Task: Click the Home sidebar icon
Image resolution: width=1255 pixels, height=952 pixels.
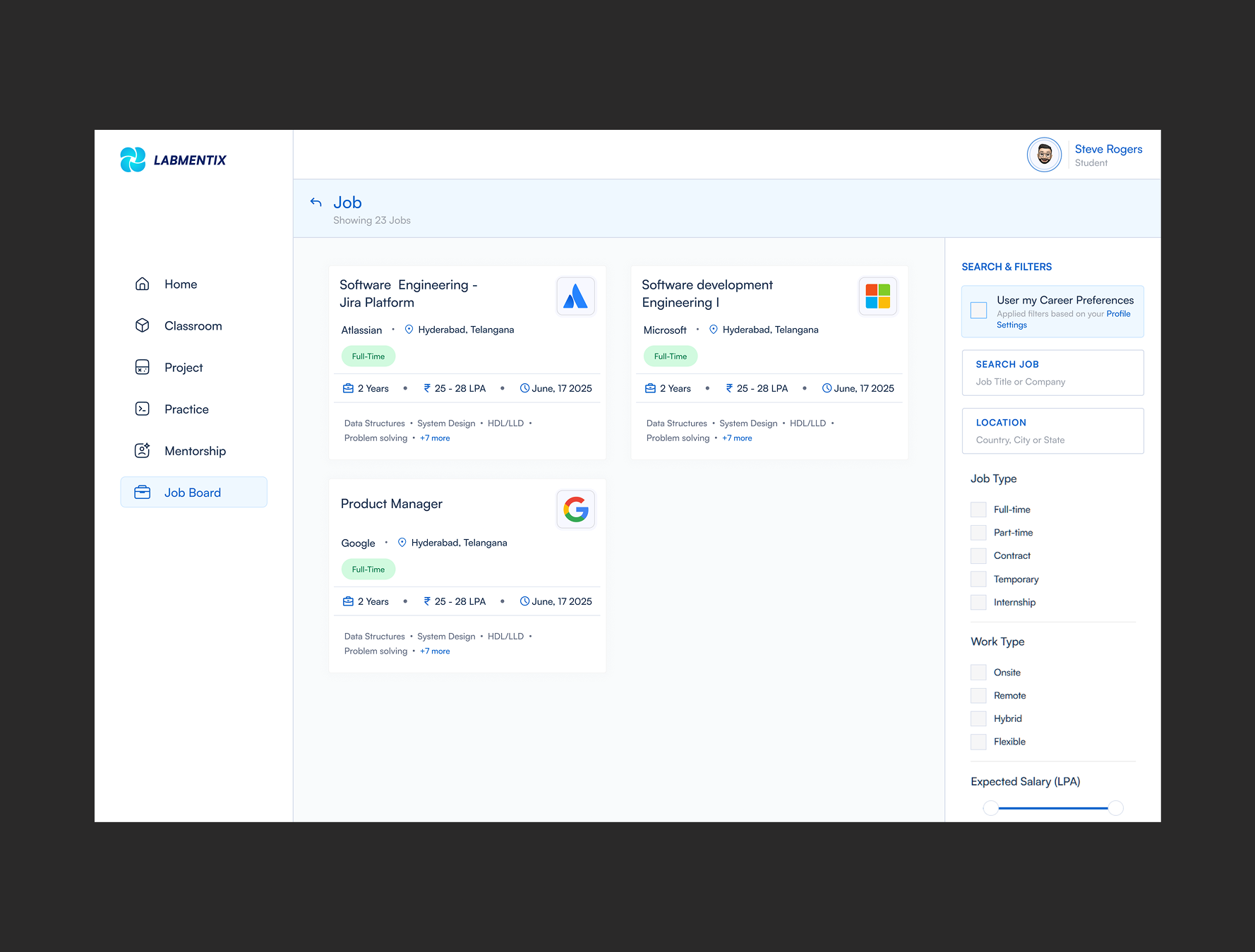Action: [142, 284]
